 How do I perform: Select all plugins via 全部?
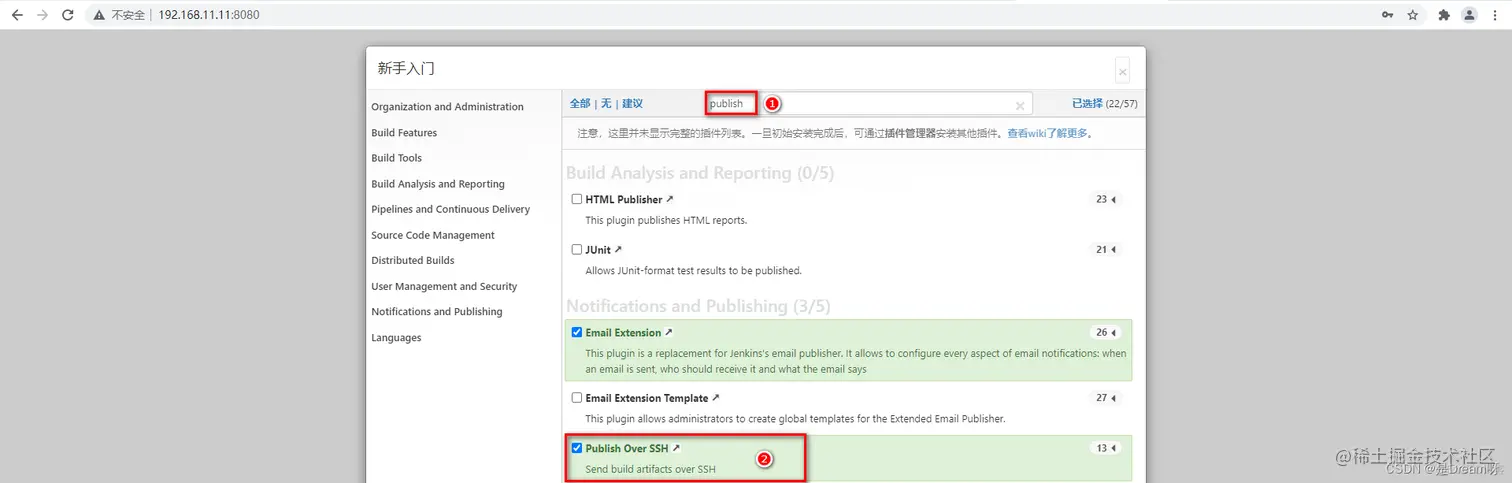click(580, 103)
